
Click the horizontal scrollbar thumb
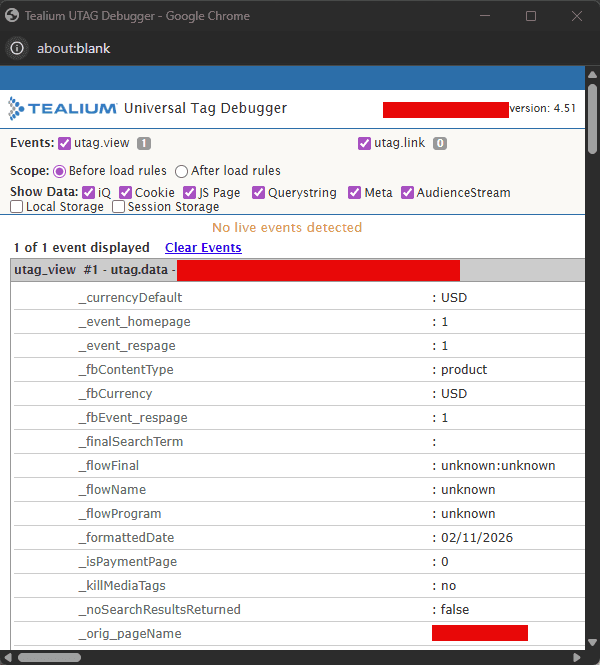pyautogui.click(x=49, y=657)
